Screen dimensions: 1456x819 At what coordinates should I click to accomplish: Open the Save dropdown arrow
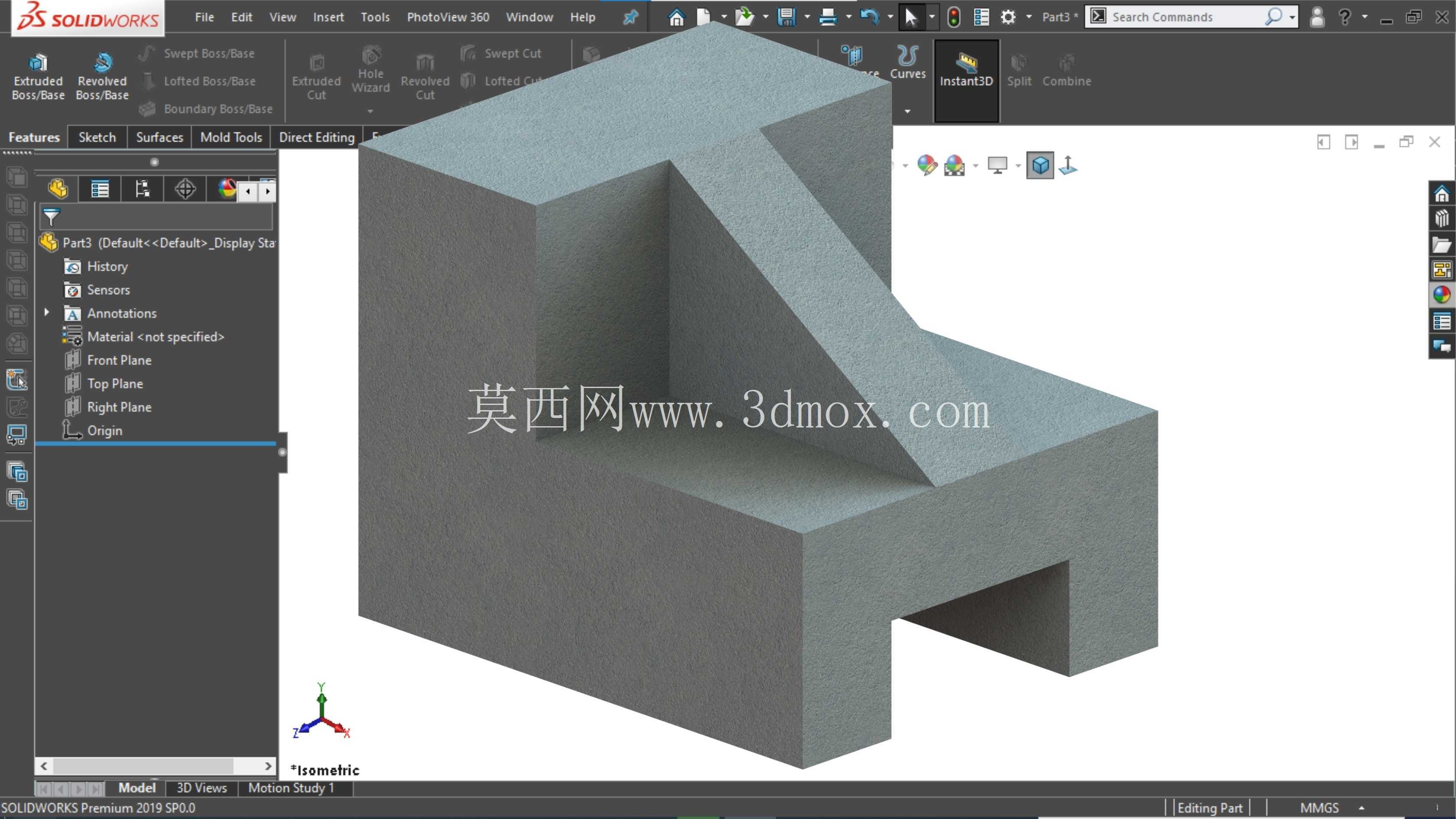coord(807,17)
